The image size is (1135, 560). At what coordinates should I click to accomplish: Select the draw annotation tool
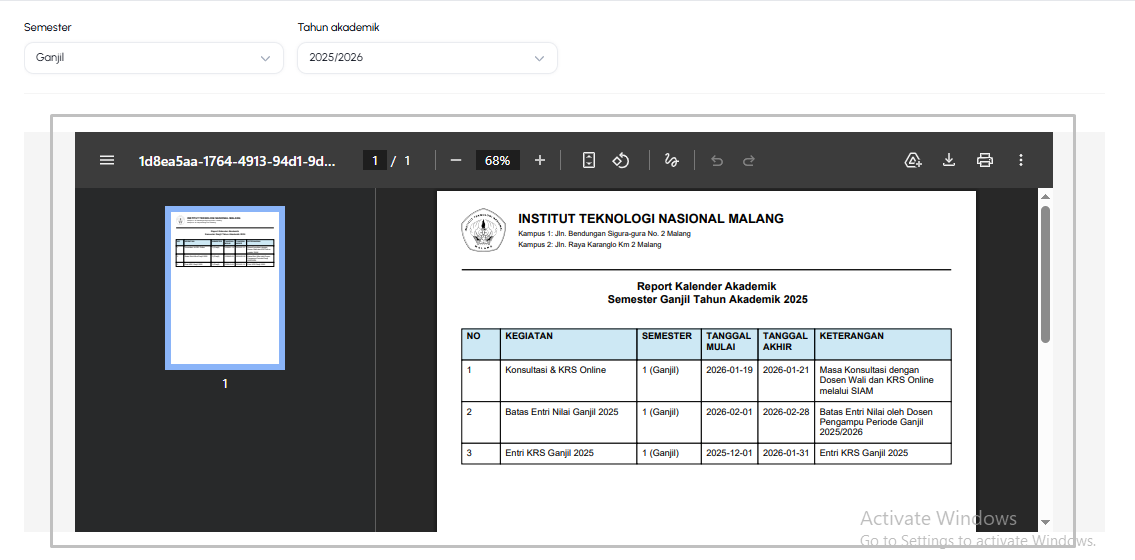[x=671, y=160]
